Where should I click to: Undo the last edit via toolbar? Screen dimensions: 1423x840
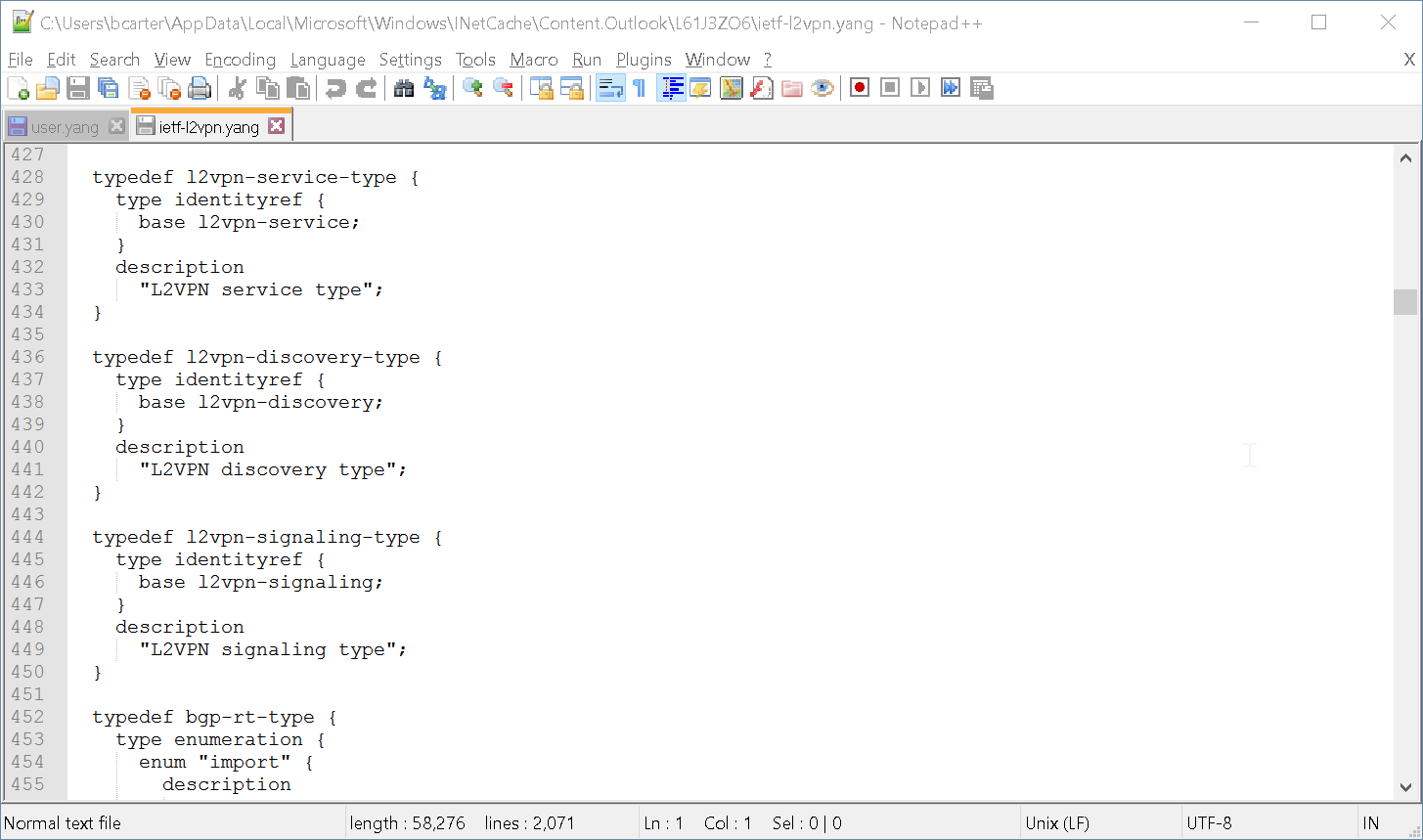click(x=335, y=88)
